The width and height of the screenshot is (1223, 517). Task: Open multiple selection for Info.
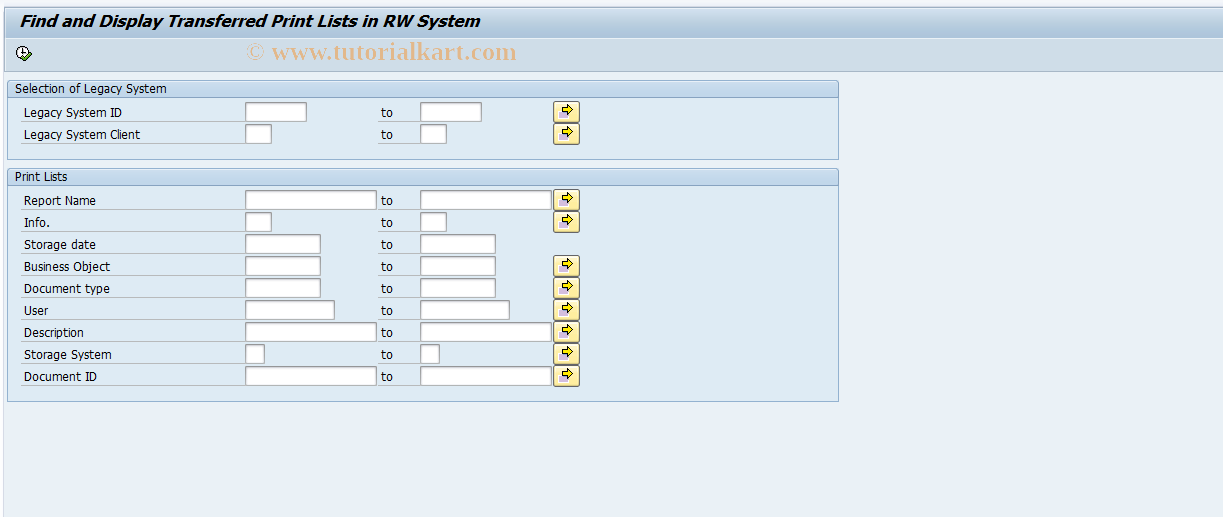[566, 222]
